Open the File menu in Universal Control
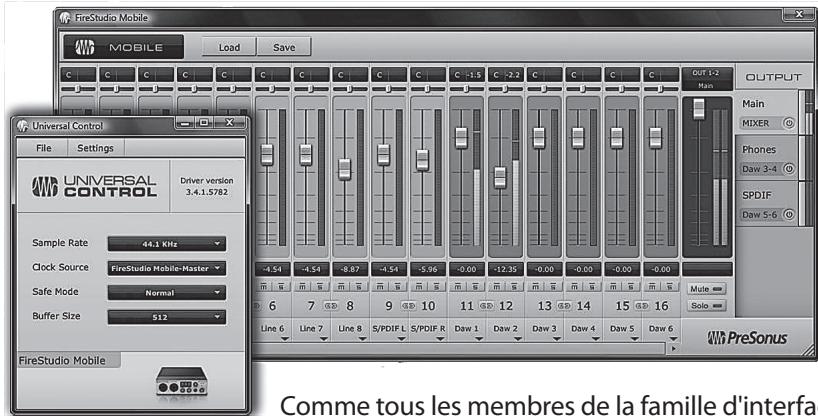This screenshot has width=818, height=417. [43, 148]
